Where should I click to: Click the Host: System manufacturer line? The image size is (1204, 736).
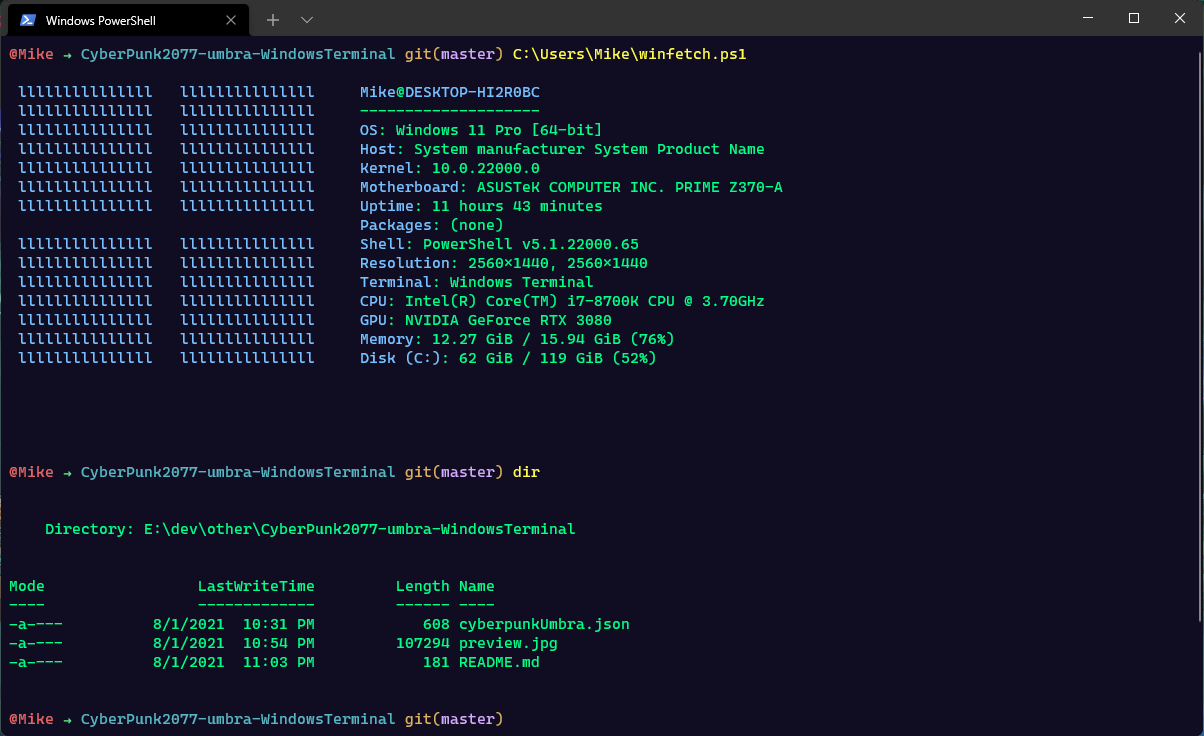pyautogui.click(x=562, y=149)
